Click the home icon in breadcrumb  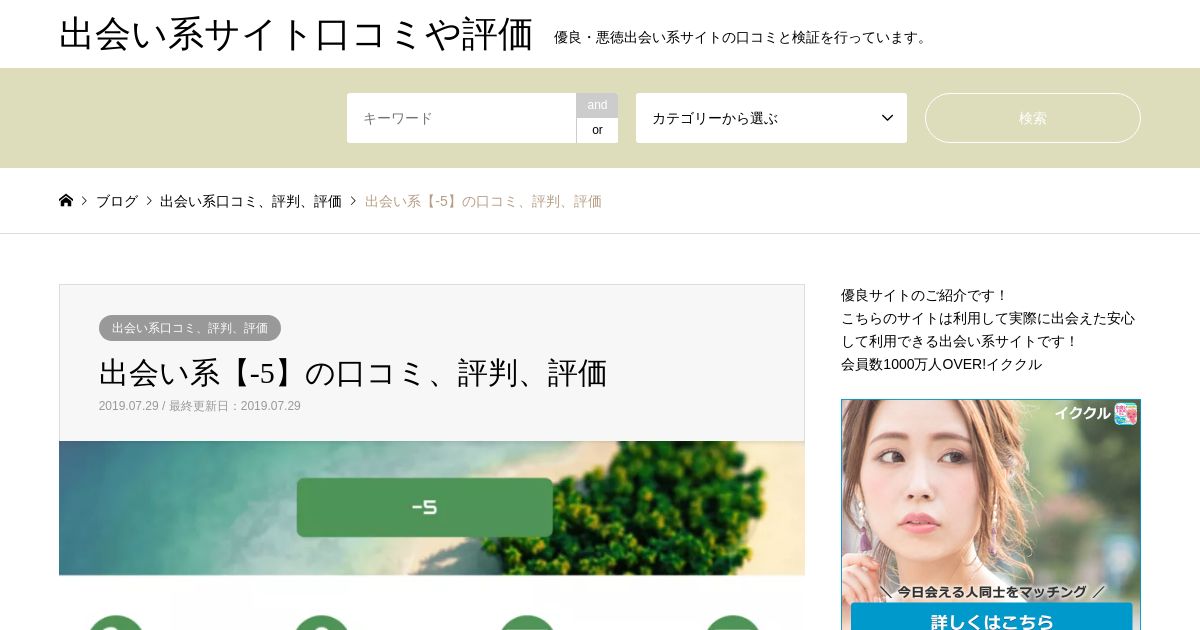click(x=66, y=200)
